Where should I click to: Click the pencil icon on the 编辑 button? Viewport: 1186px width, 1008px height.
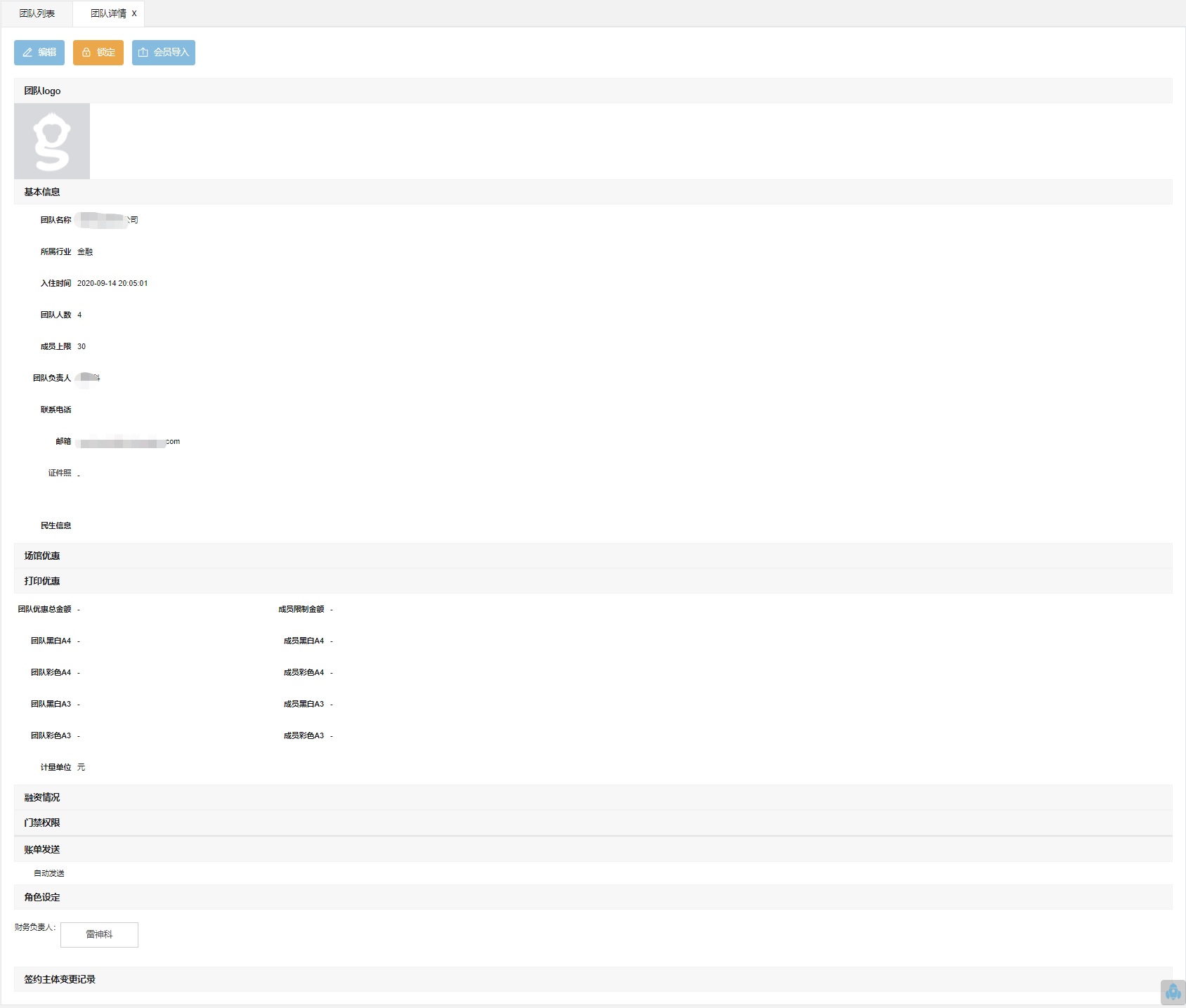click(27, 53)
